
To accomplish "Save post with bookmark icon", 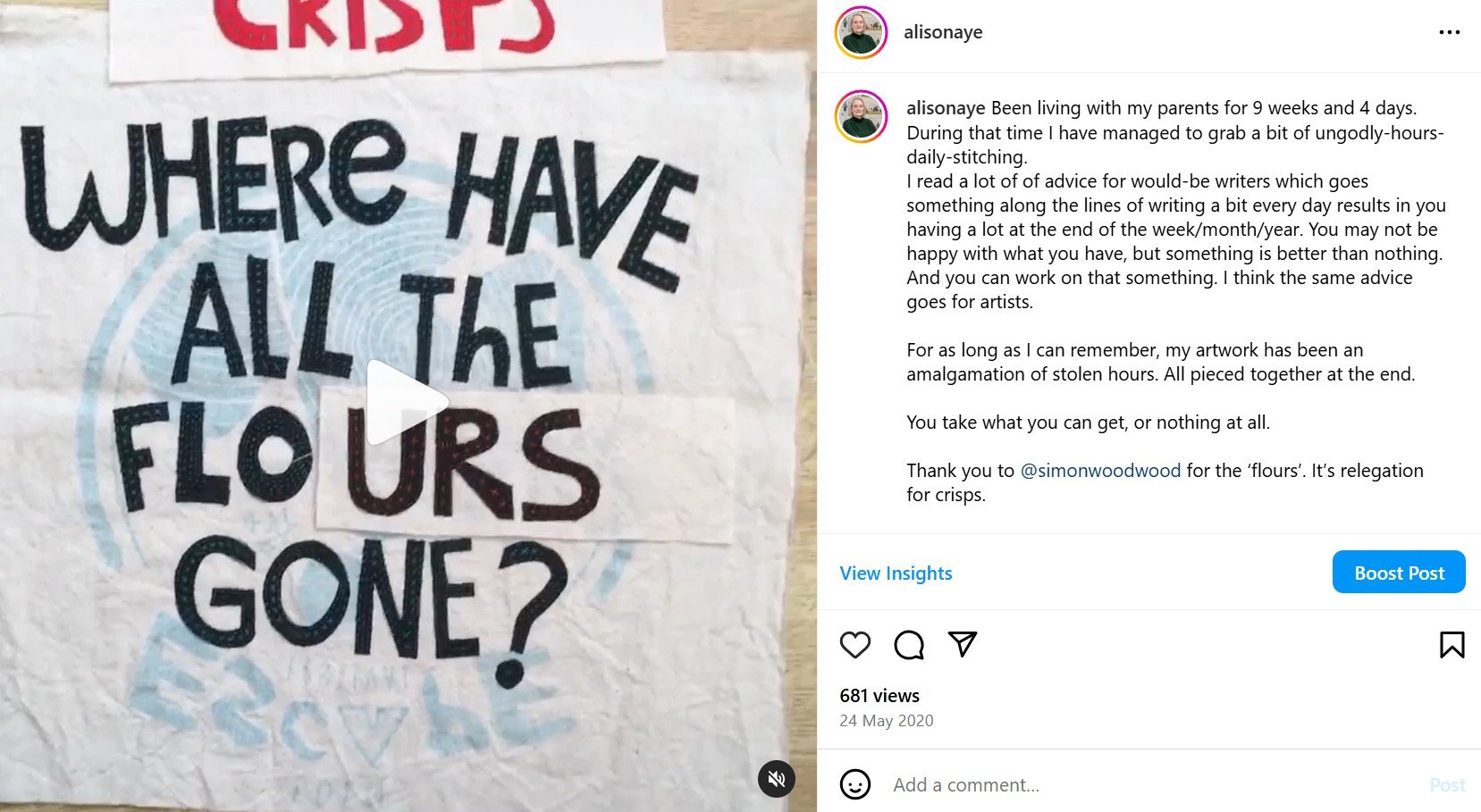I will (x=1452, y=644).
